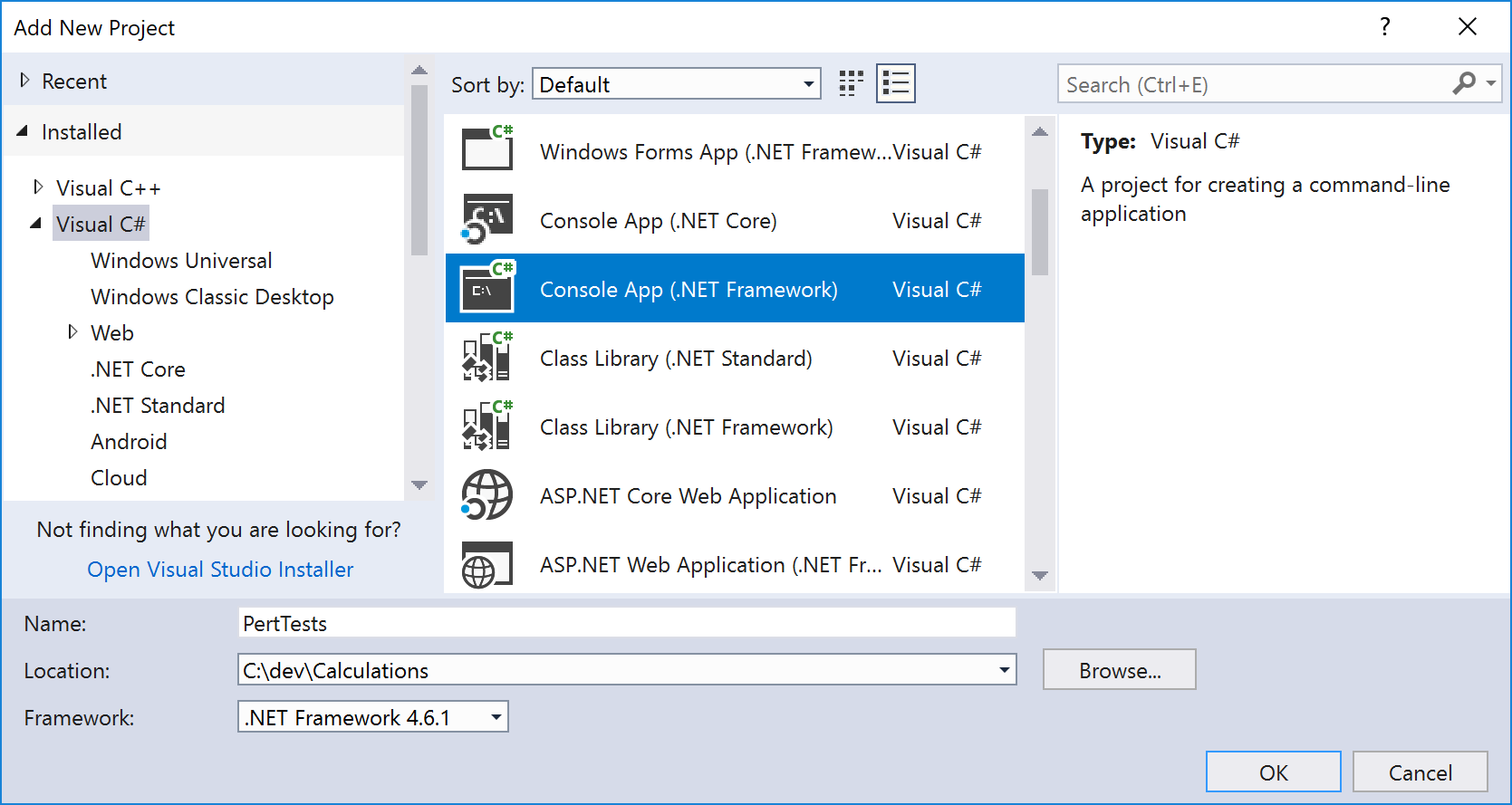
Task: Select .NET Core category
Action: (x=138, y=369)
